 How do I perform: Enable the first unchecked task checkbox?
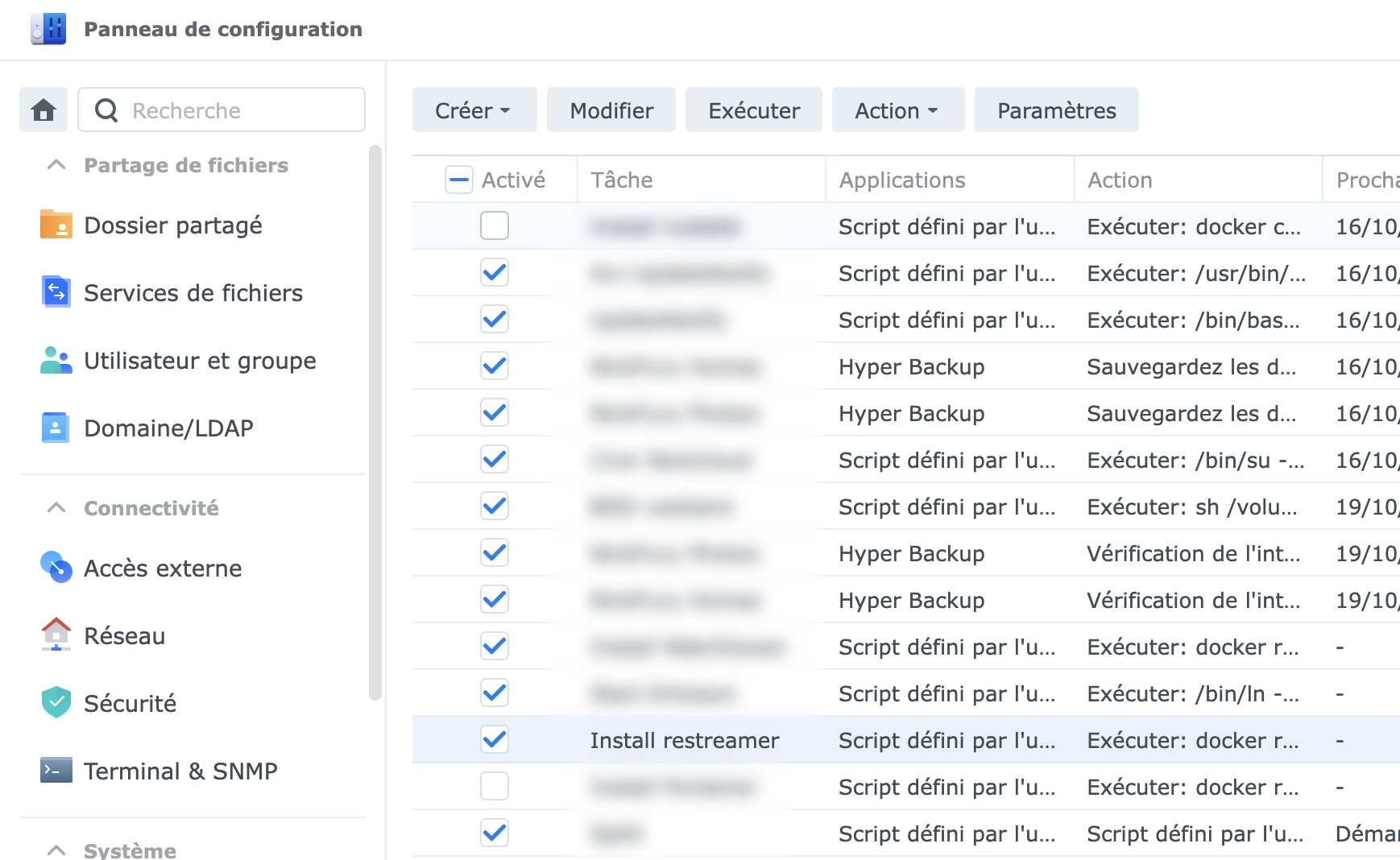click(x=495, y=225)
